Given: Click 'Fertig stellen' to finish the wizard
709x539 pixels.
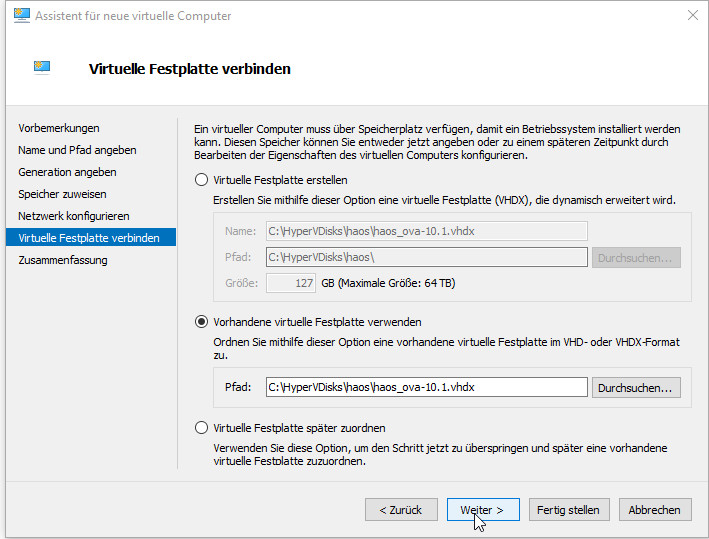Looking at the screenshot, I should coord(568,510).
